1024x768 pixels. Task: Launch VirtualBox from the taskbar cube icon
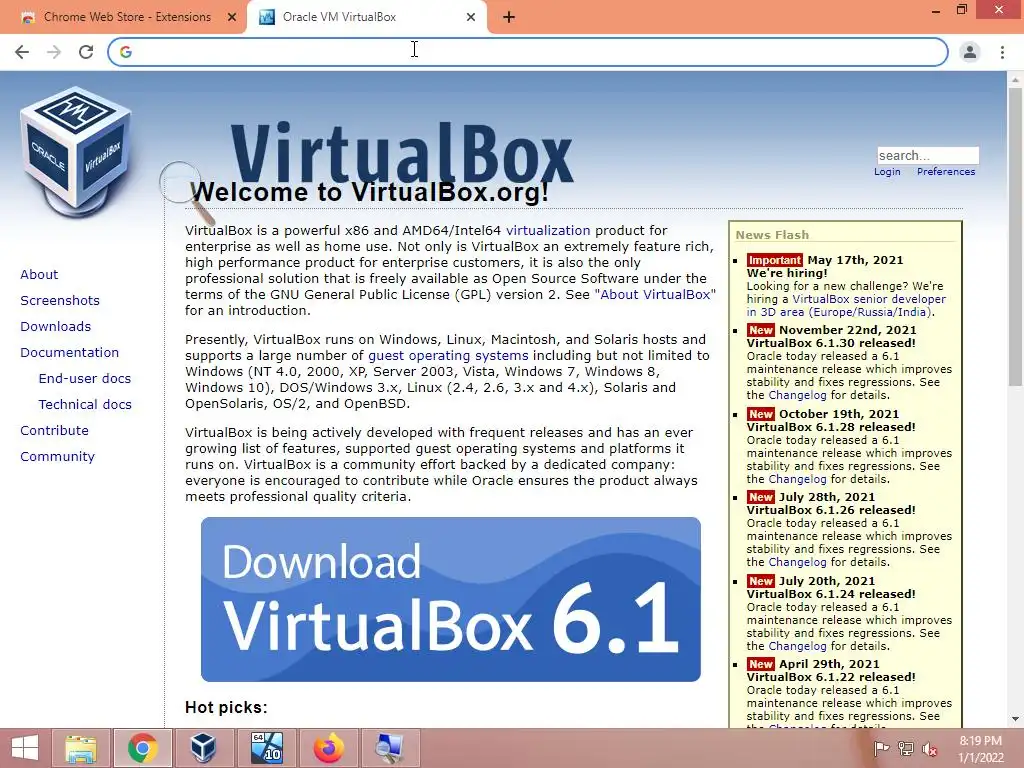[x=203, y=748]
